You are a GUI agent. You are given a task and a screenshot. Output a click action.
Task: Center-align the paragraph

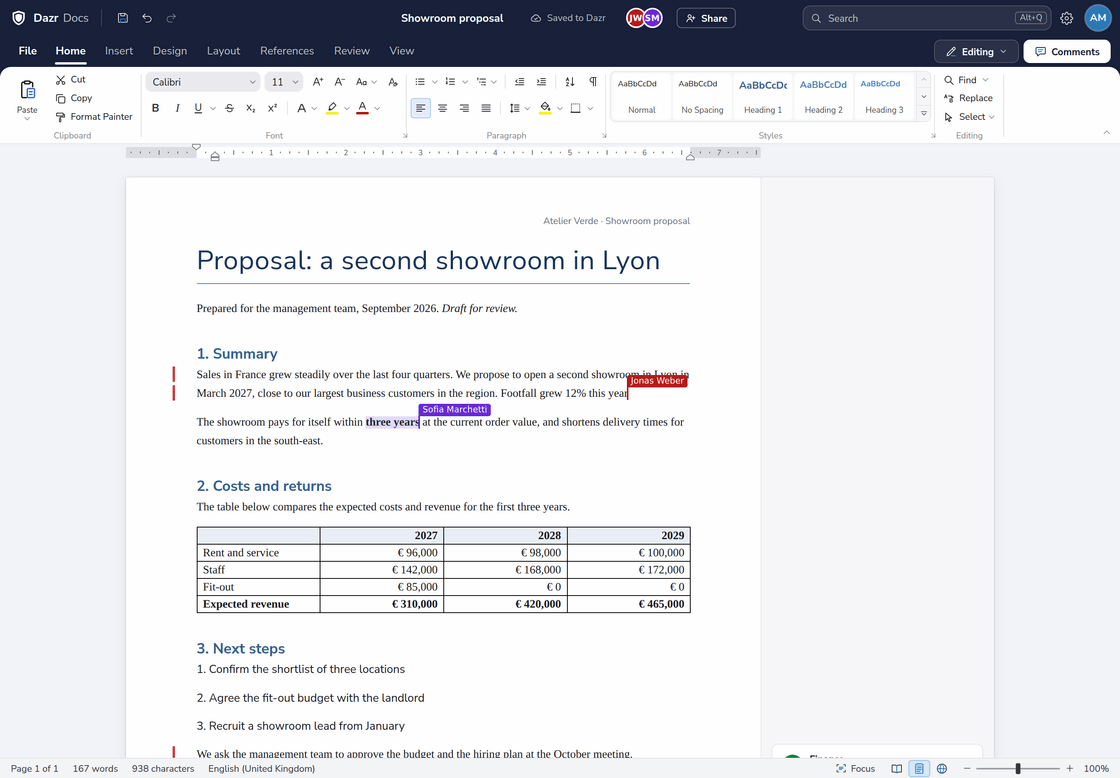(443, 108)
